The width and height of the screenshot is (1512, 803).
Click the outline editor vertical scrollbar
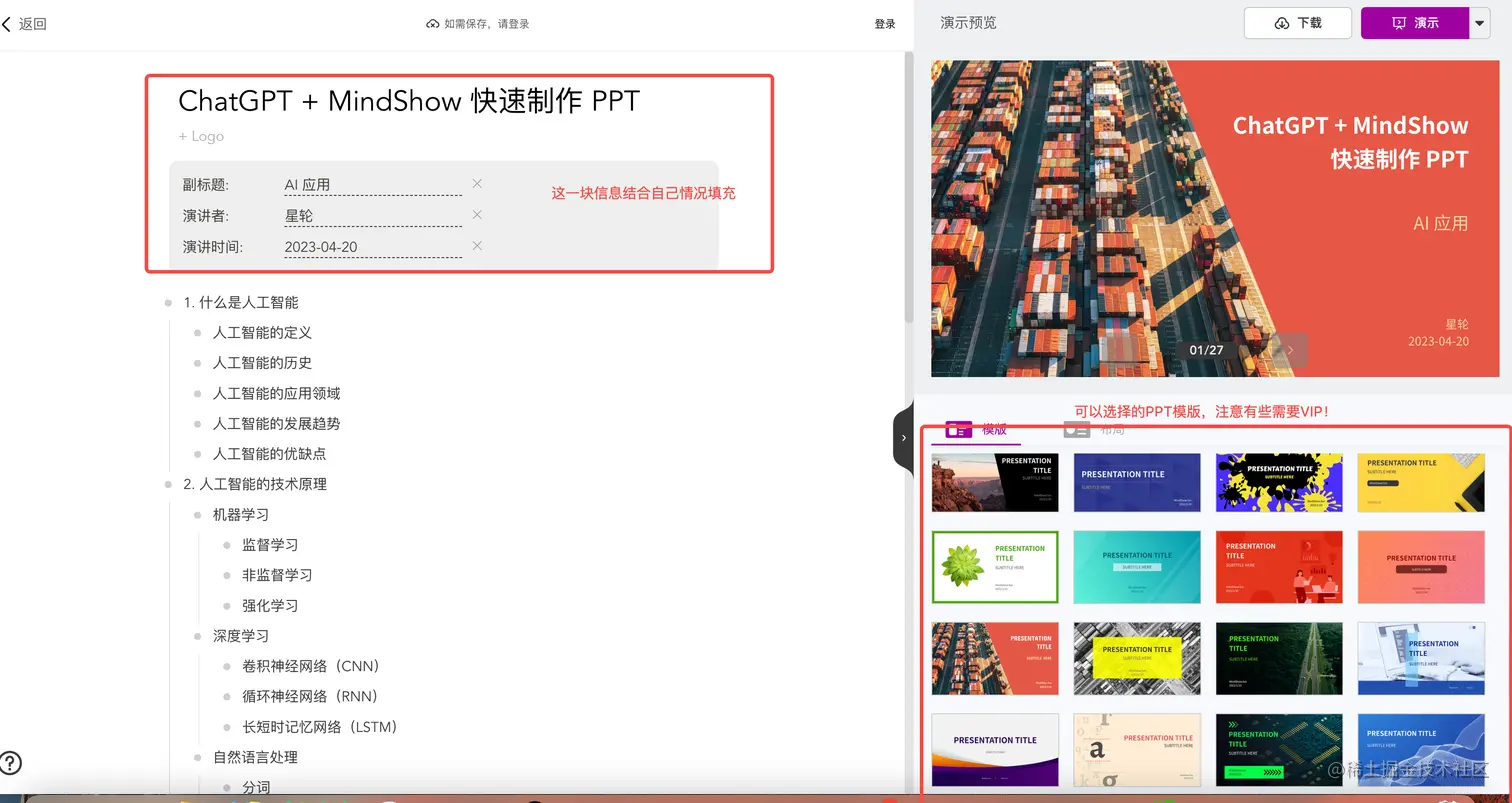909,187
